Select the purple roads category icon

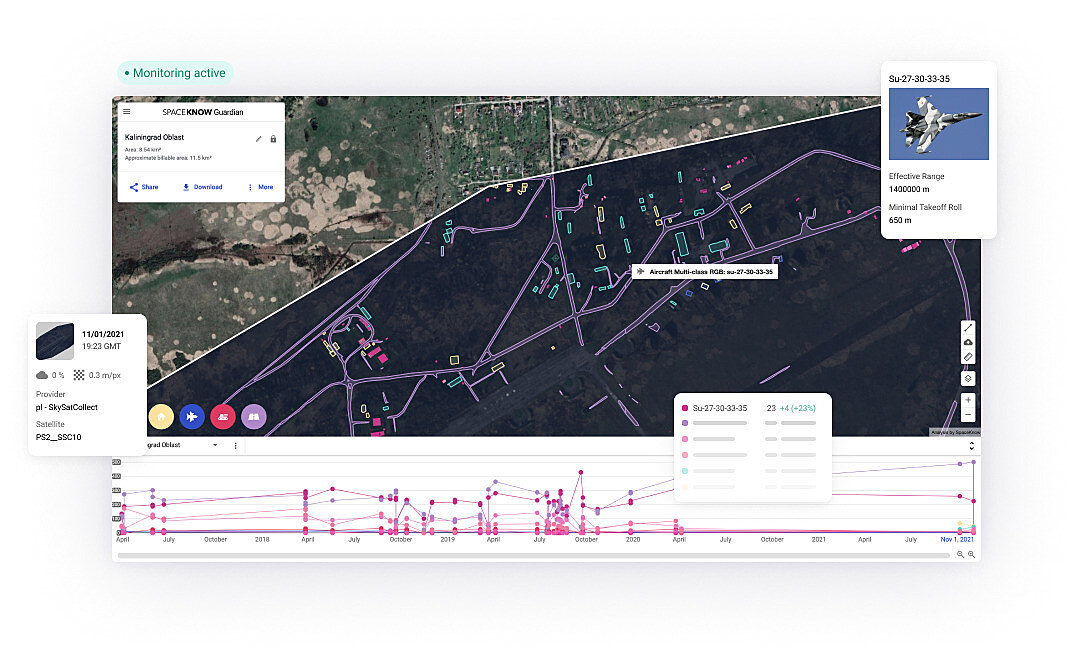254,416
